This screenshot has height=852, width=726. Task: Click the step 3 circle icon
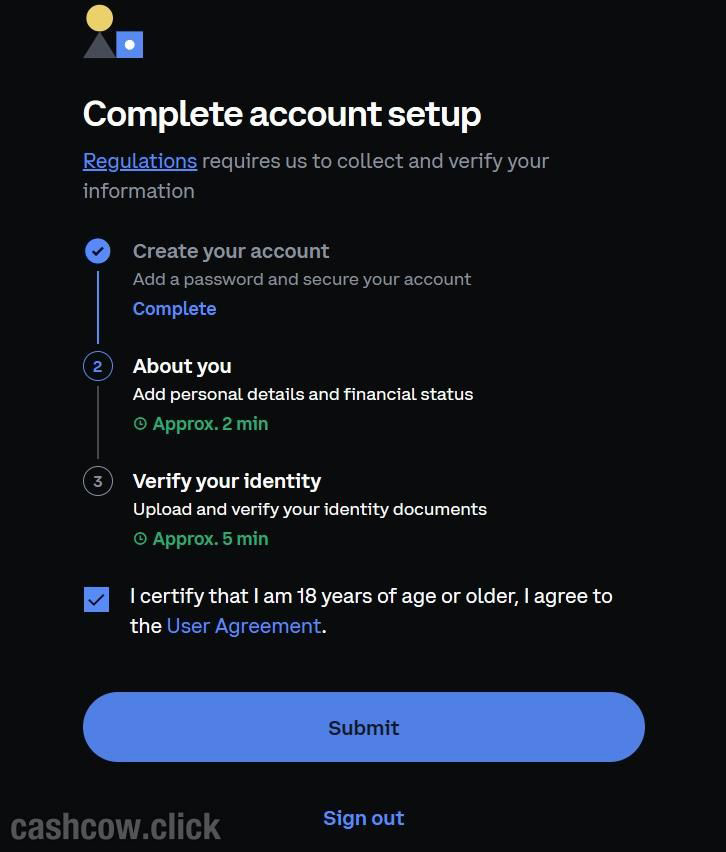tap(97, 481)
